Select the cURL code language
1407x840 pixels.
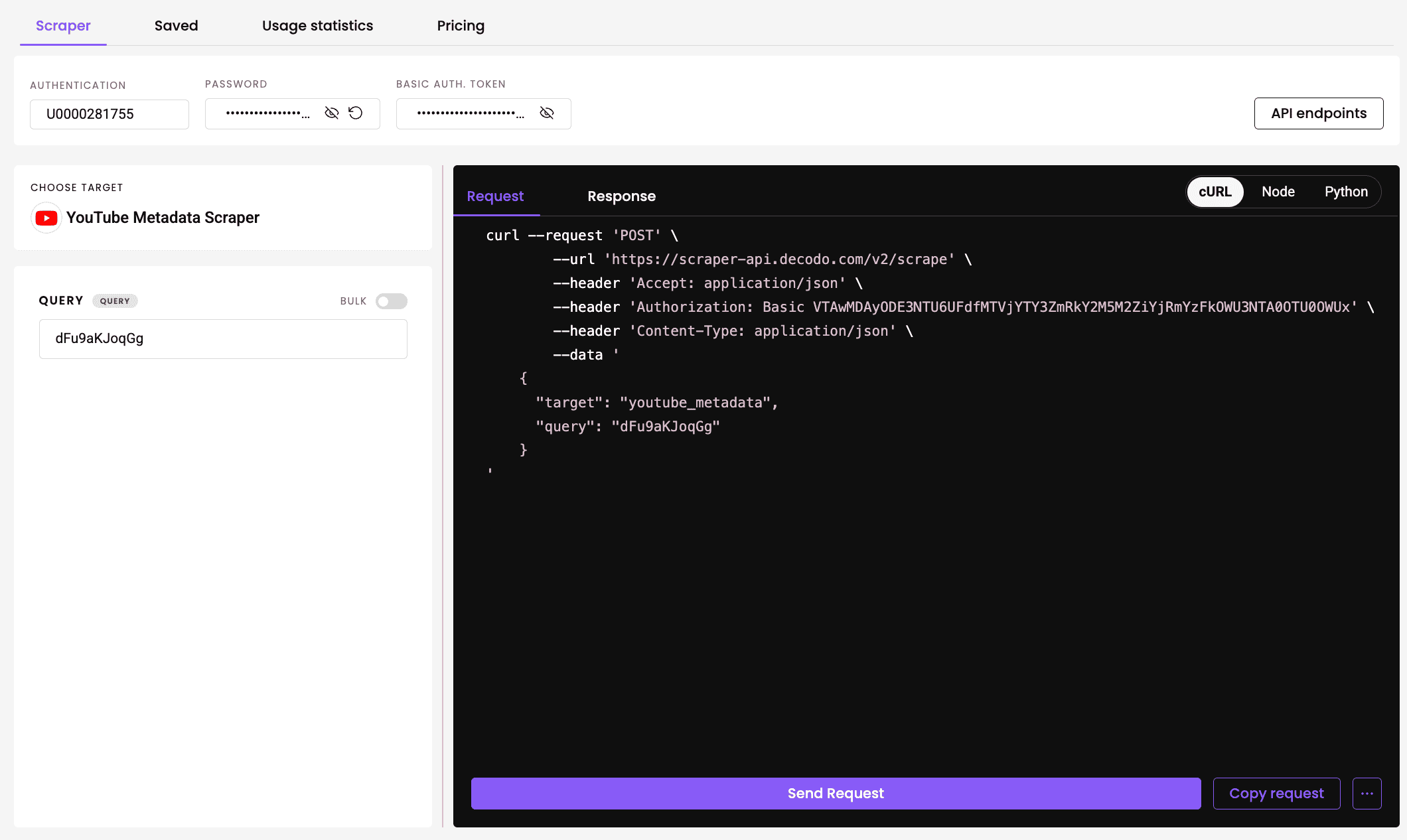tap(1215, 192)
